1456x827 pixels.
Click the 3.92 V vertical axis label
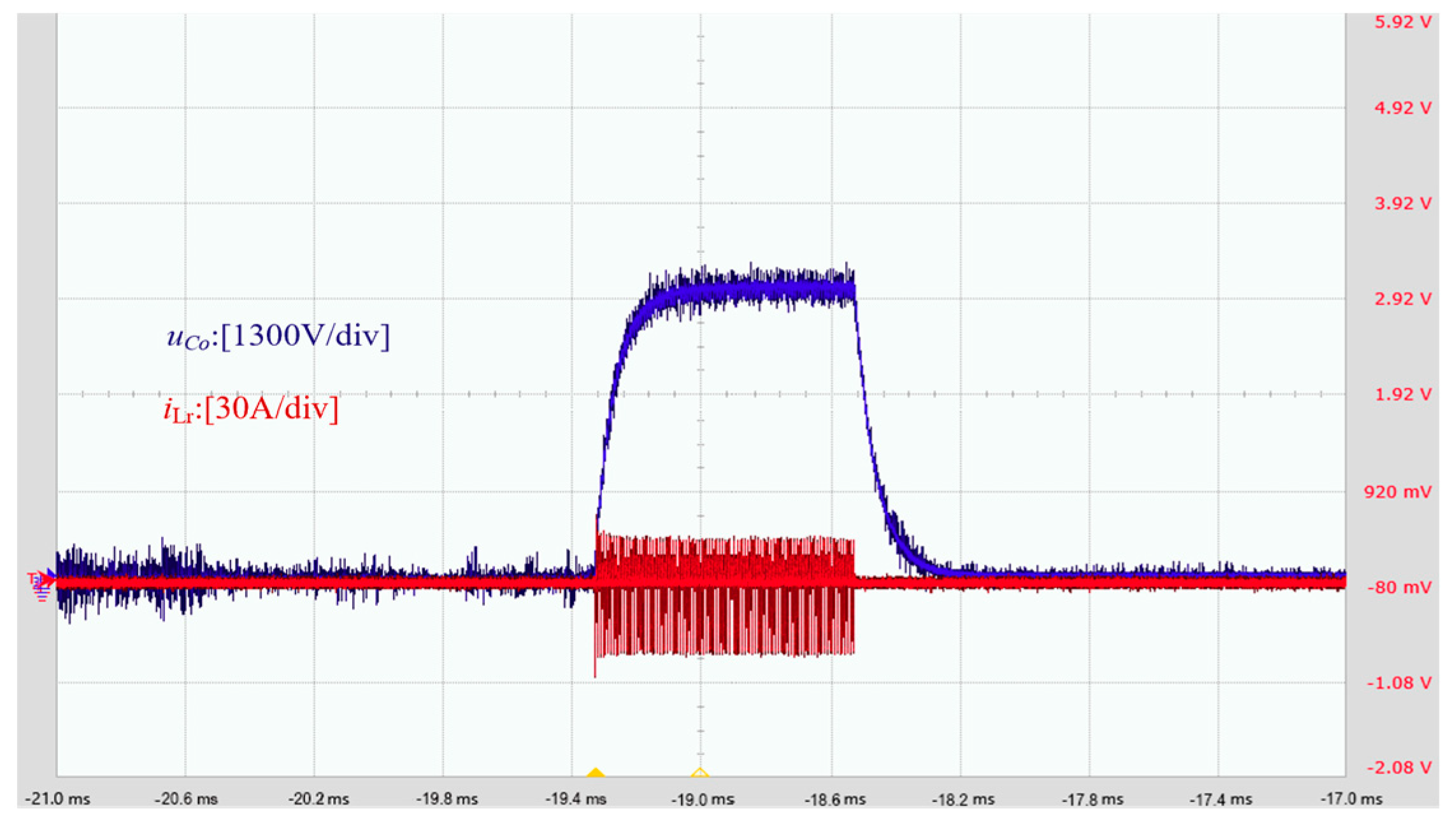pos(1402,203)
